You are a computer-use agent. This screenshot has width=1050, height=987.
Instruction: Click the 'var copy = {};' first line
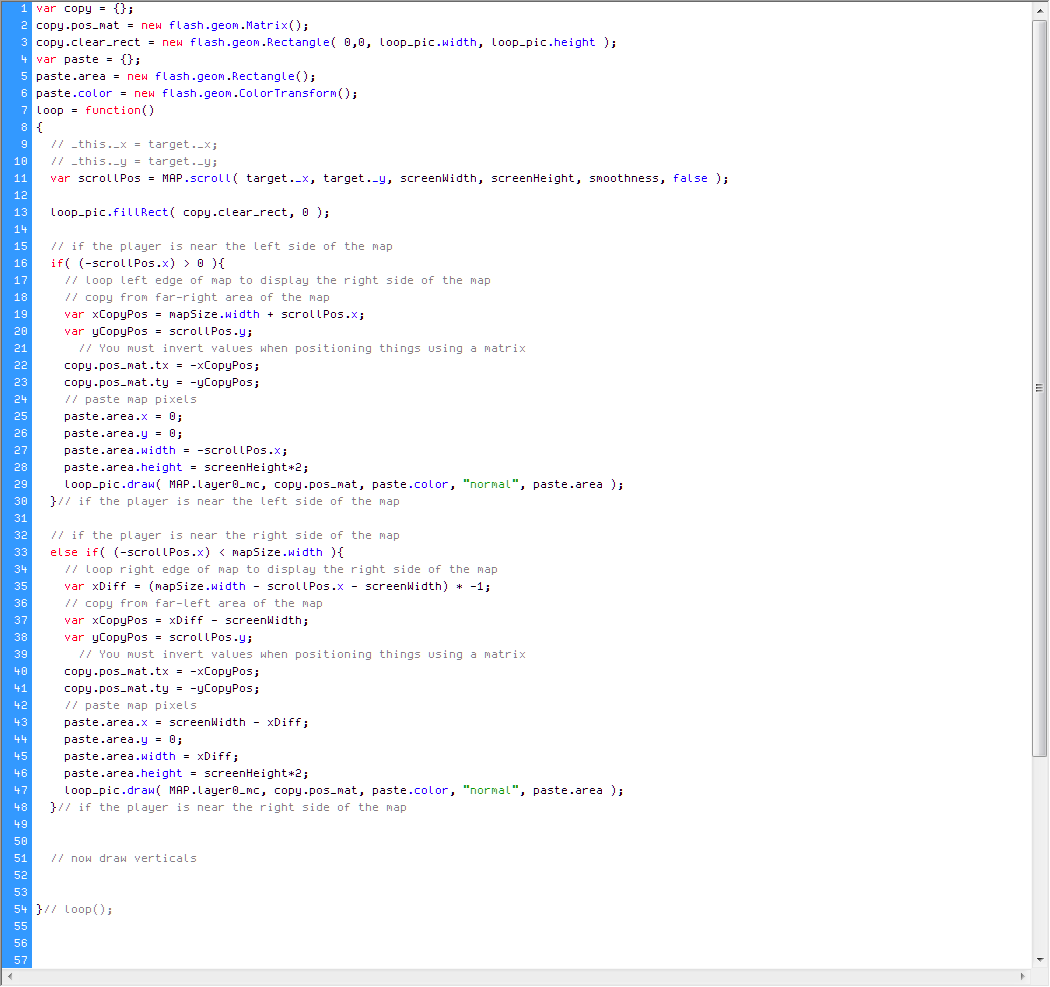coord(84,8)
